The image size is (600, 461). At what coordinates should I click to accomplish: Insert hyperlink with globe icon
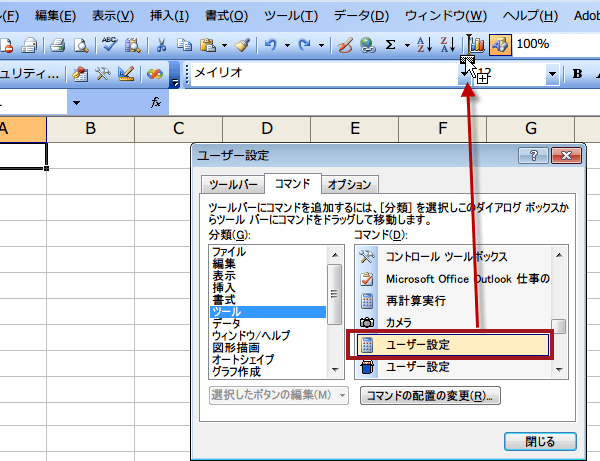point(368,45)
